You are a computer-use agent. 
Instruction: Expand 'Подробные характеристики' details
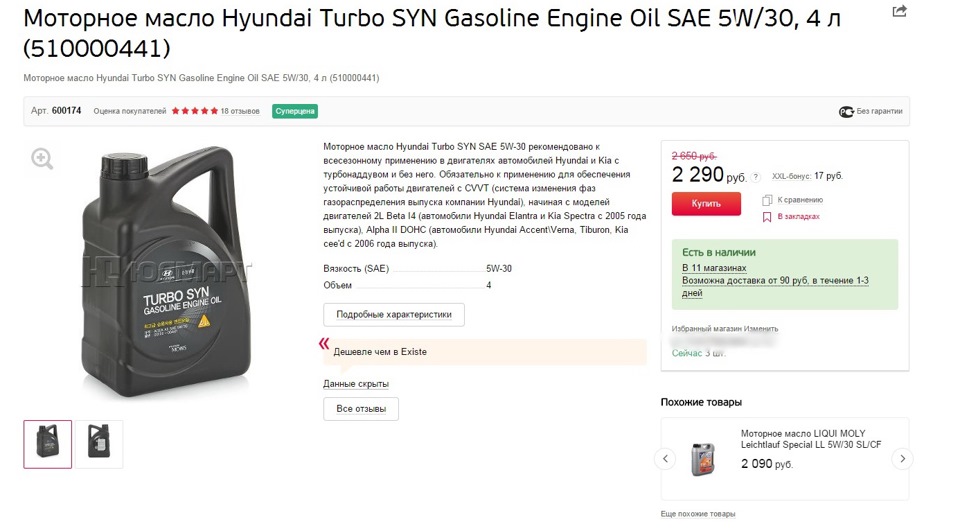point(394,314)
